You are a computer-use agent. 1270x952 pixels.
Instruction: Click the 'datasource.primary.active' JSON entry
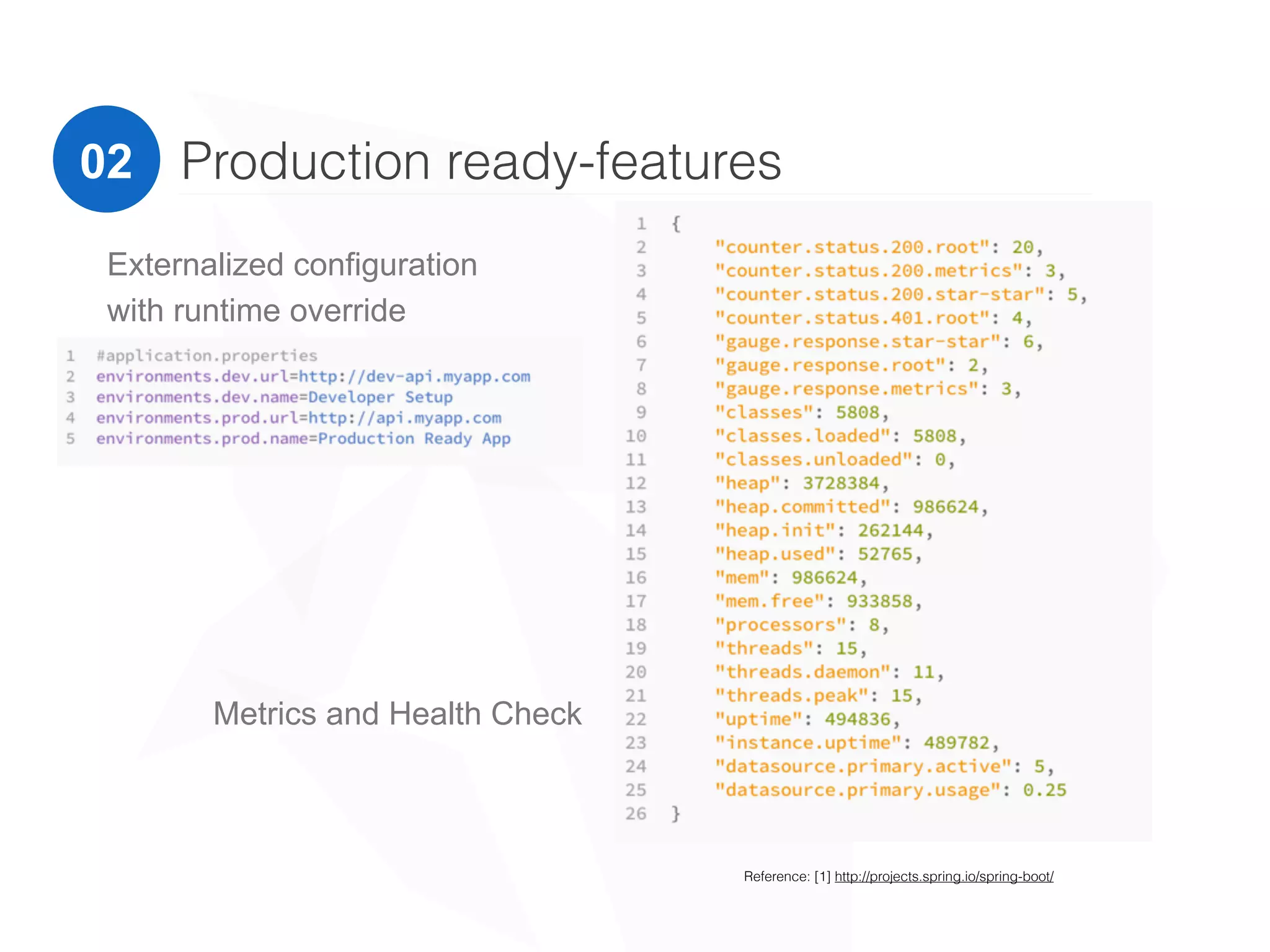[884, 767]
